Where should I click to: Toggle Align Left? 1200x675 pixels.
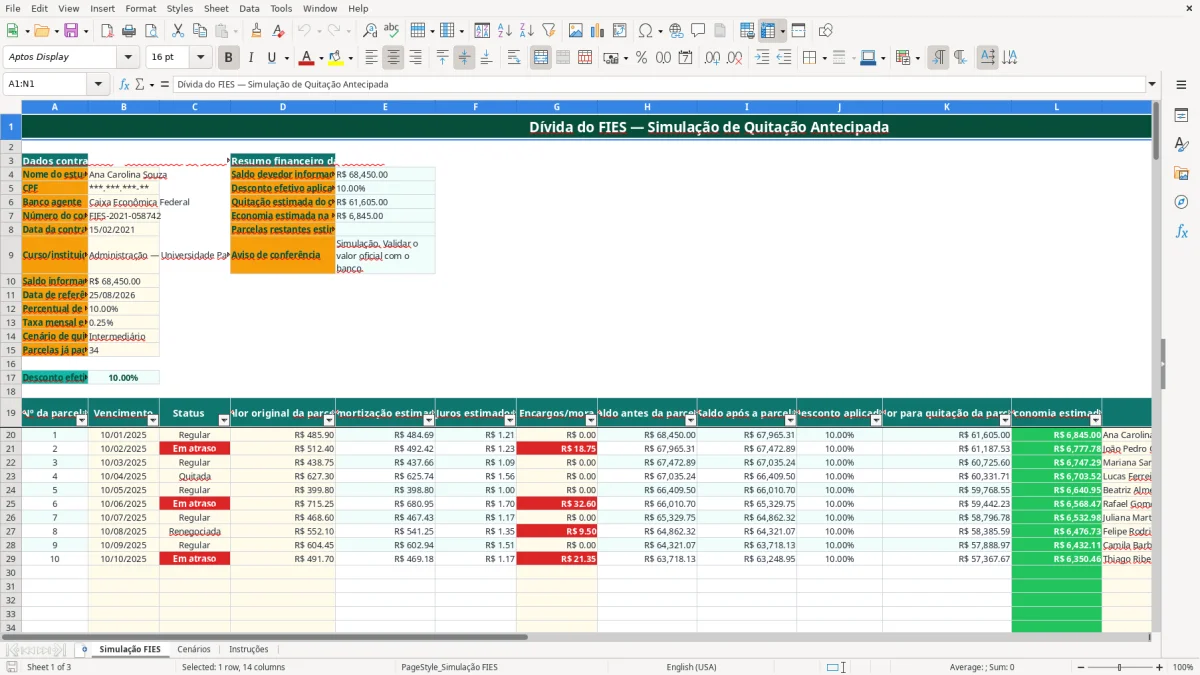pyautogui.click(x=371, y=58)
